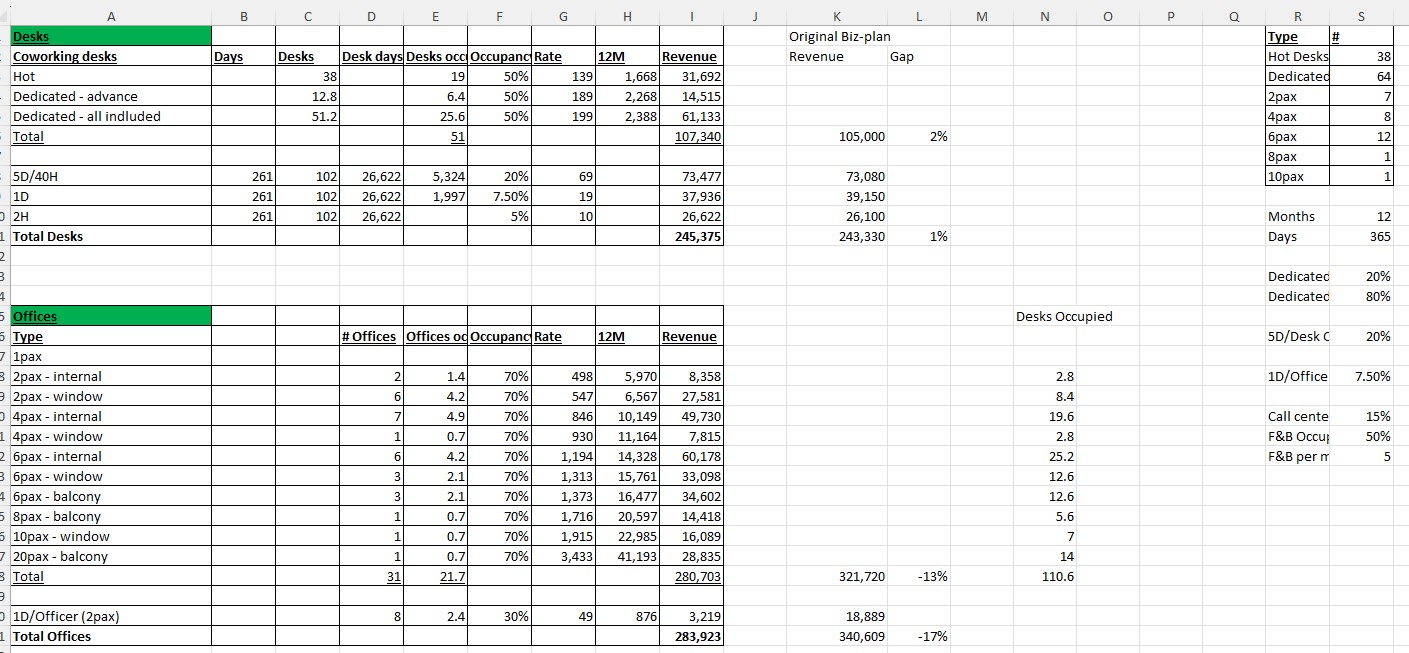Select column N header
1409x653 pixels.
[1045, 16]
